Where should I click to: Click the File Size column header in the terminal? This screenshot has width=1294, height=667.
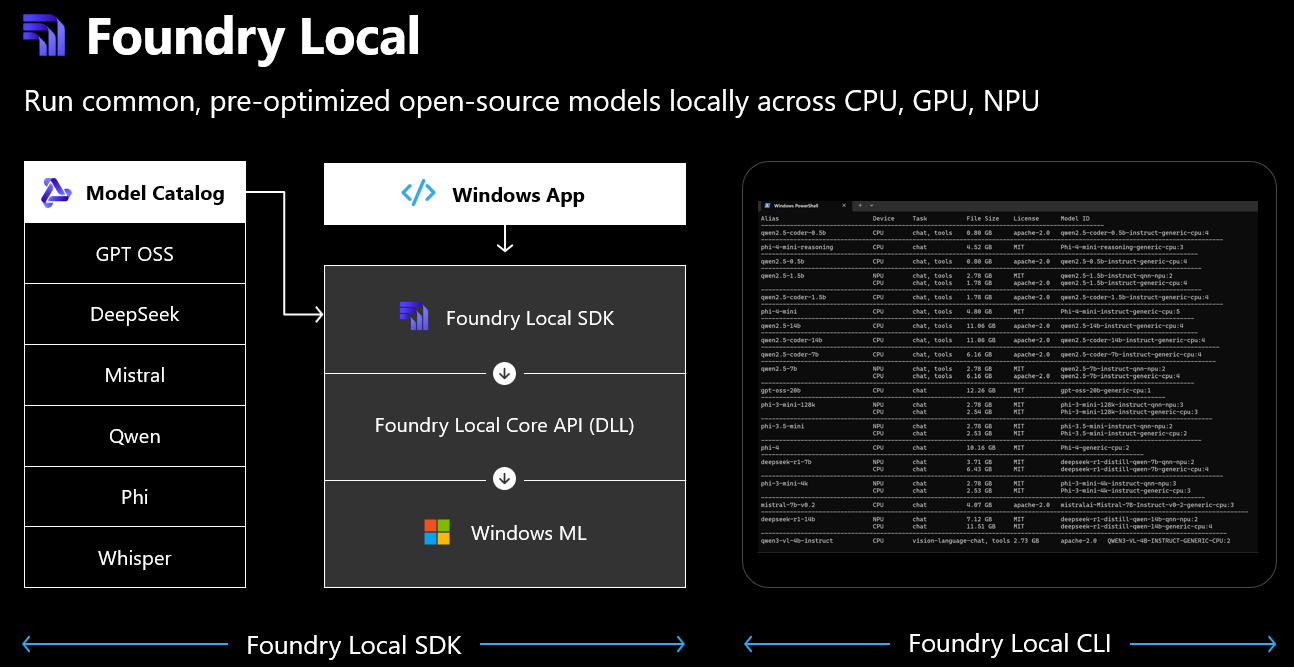[982, 218]
